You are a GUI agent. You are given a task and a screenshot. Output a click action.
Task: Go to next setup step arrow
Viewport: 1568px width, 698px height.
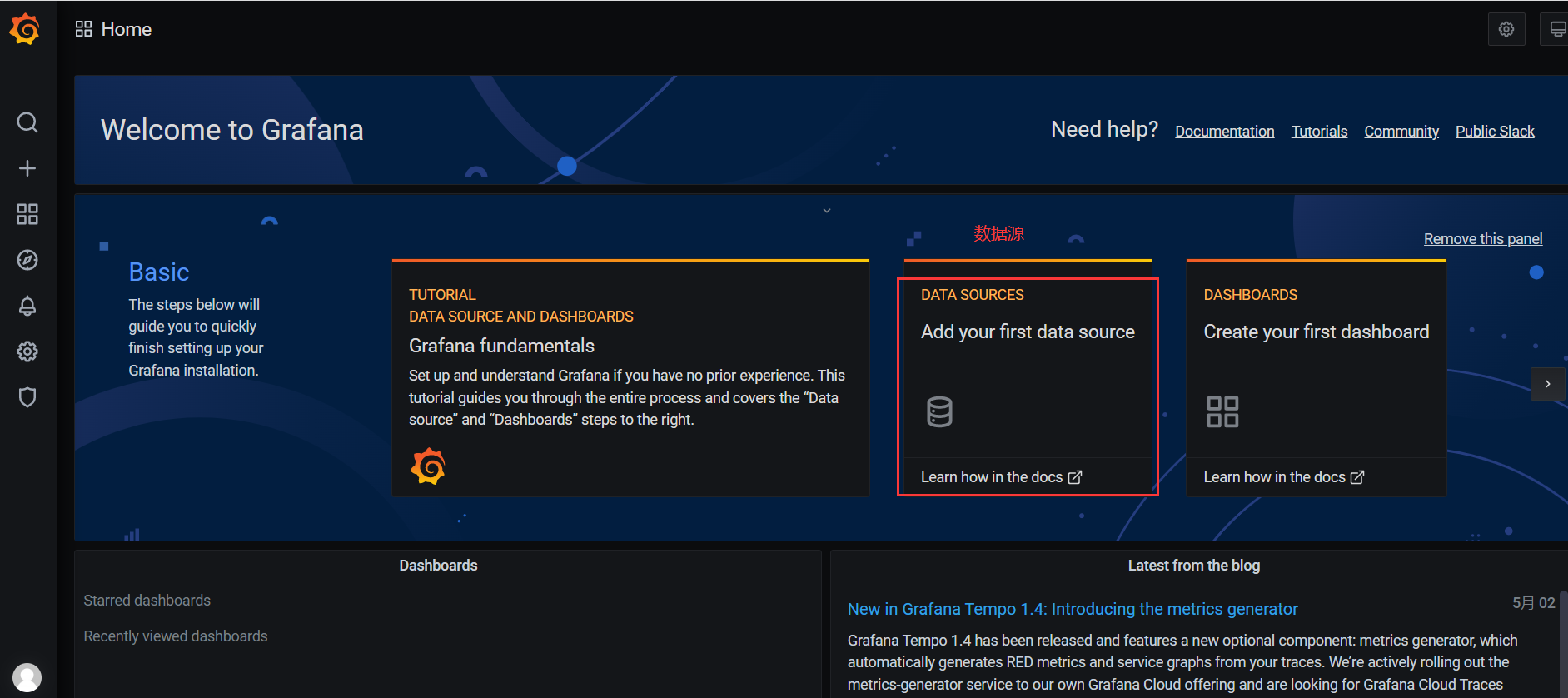tap(1548, 384)
